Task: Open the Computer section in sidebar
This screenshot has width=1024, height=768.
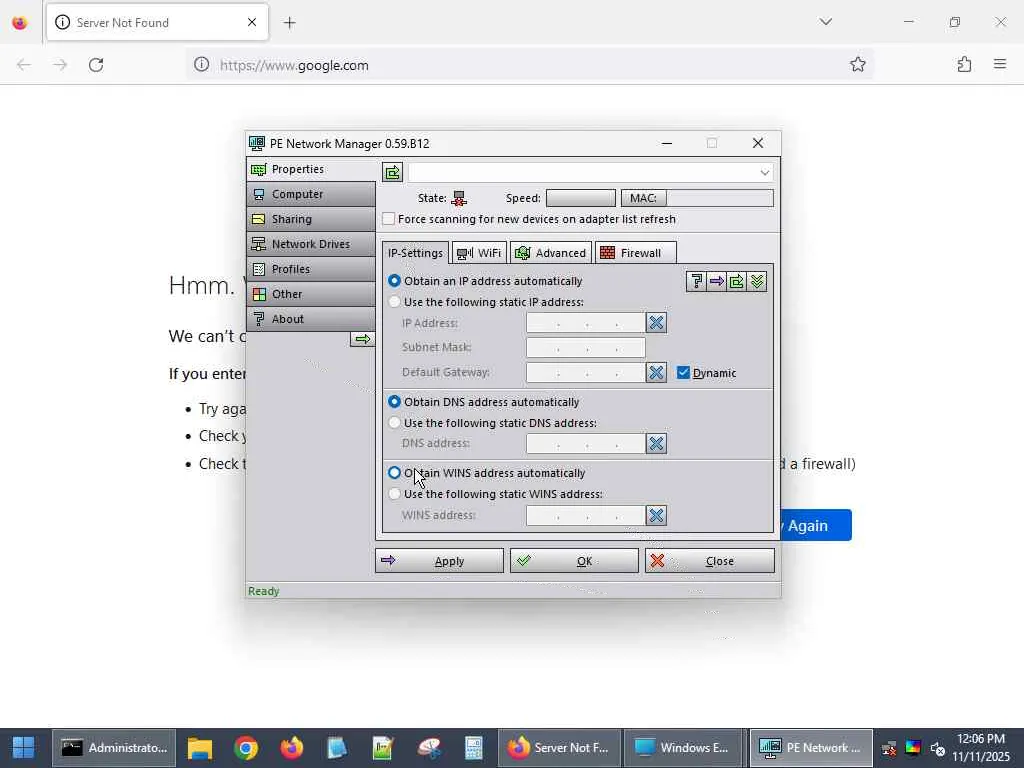Action: 311,194
